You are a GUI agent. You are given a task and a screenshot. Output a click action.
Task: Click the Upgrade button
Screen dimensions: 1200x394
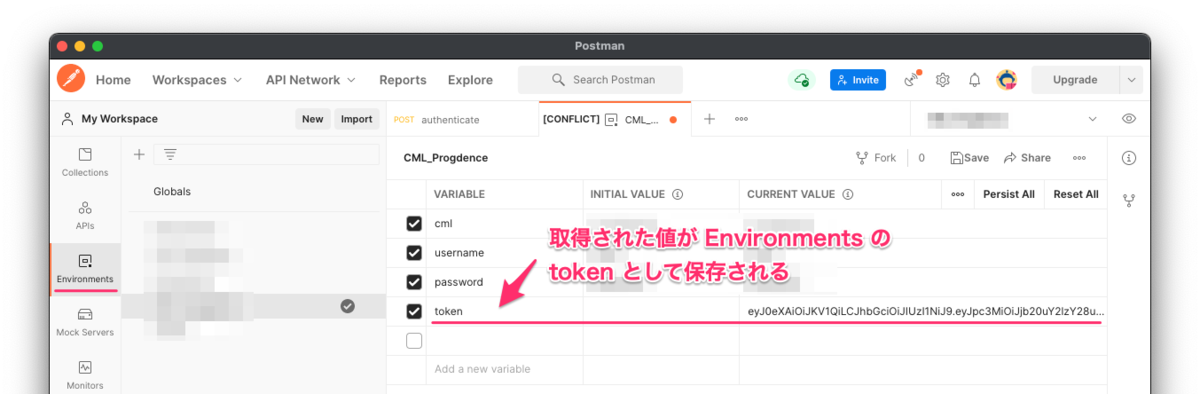(1075, 80)
